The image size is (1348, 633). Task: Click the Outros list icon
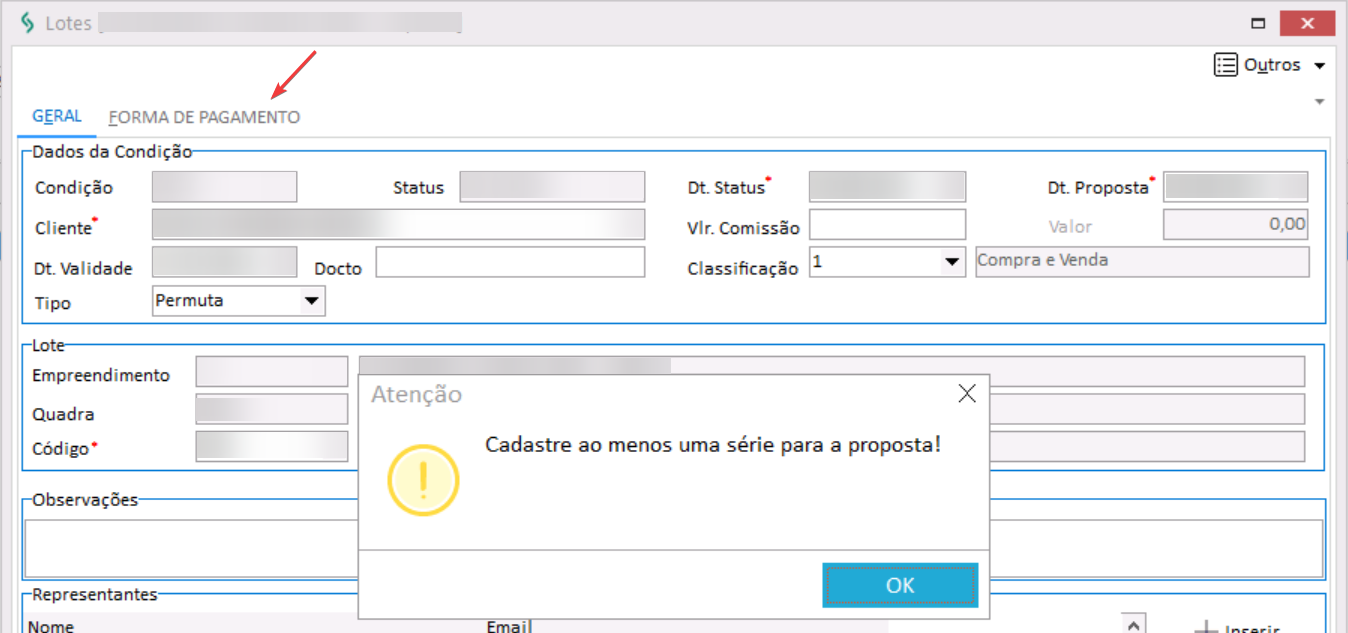1225,65
